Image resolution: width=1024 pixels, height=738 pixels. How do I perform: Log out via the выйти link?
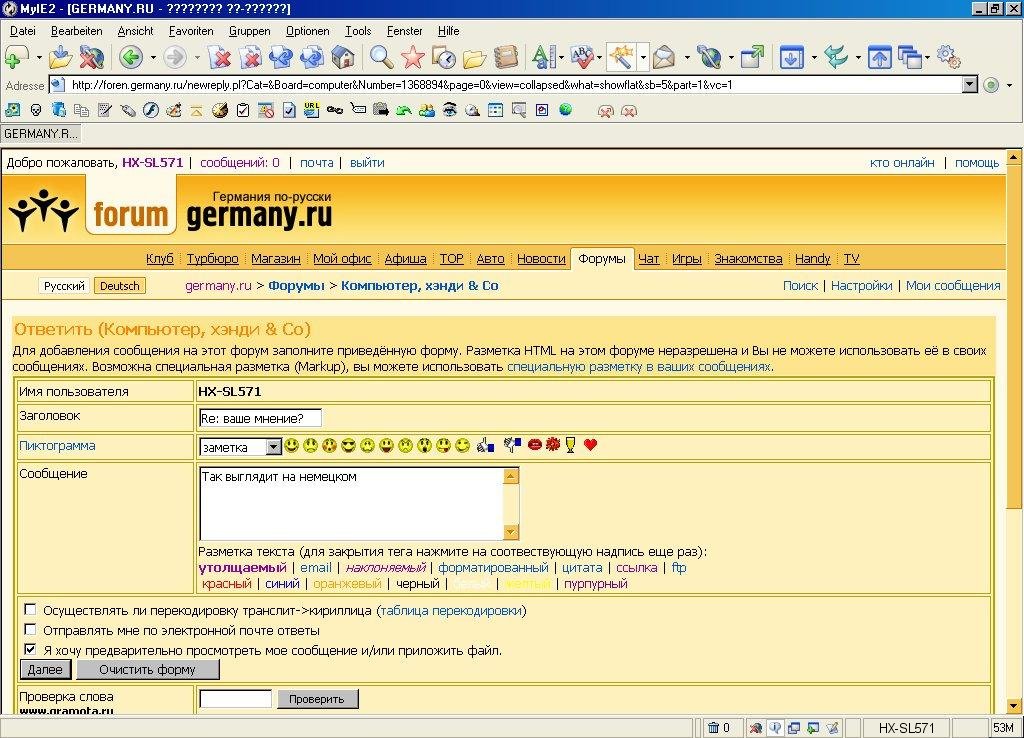pyautogui.click(x=367, y=163)
